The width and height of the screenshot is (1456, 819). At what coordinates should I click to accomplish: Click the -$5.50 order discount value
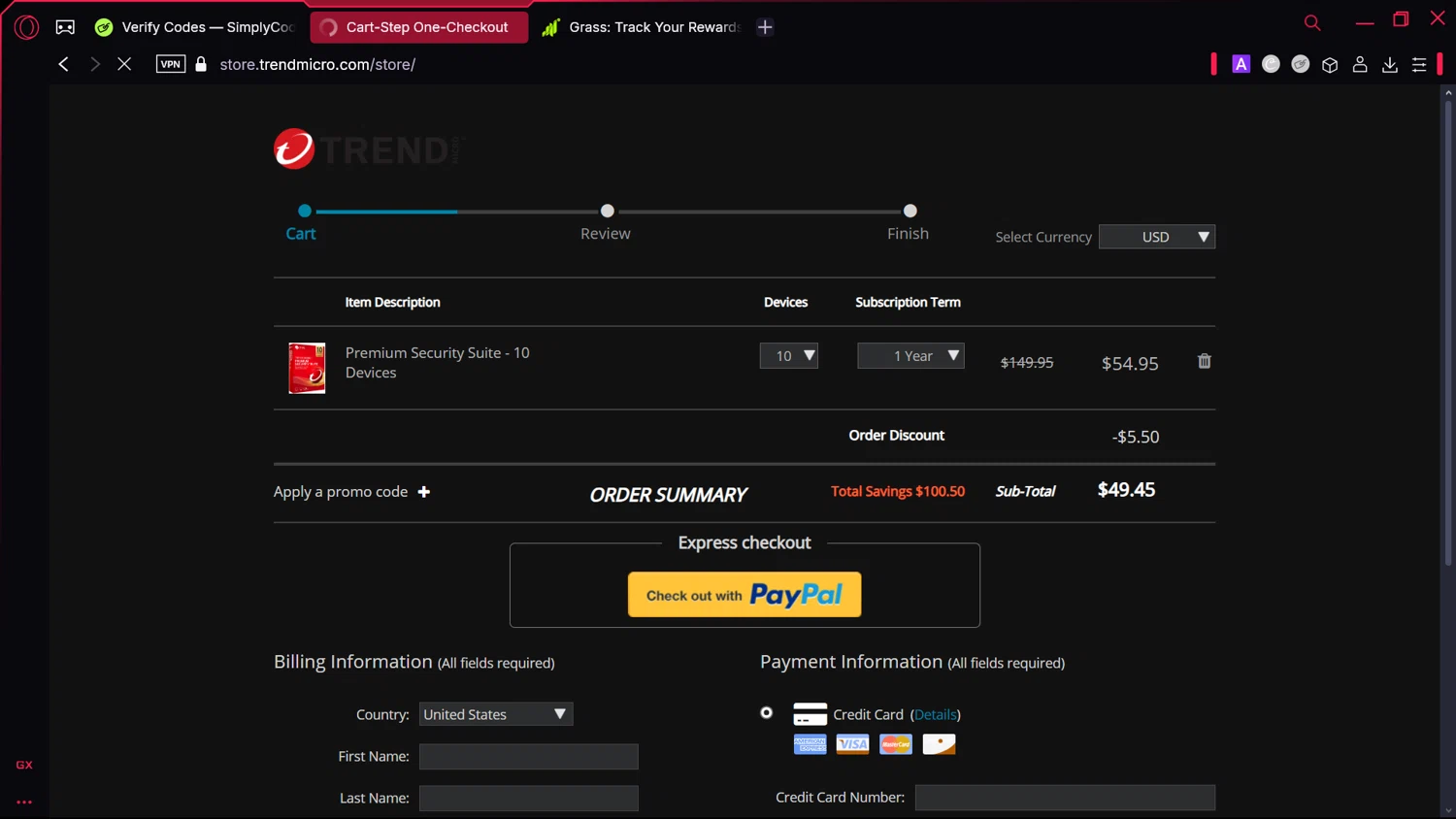(x=1136, y=437)
